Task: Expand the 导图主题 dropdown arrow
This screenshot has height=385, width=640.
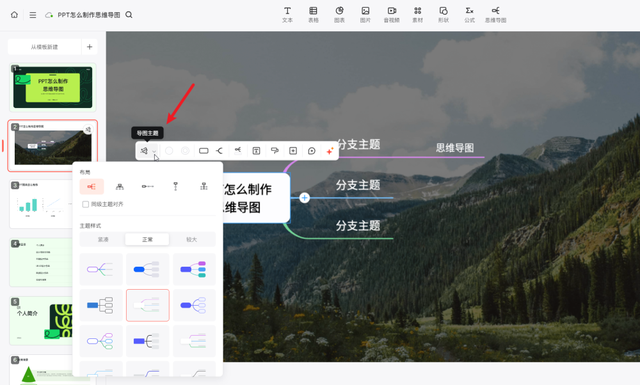Action: [x=154, y=151]
